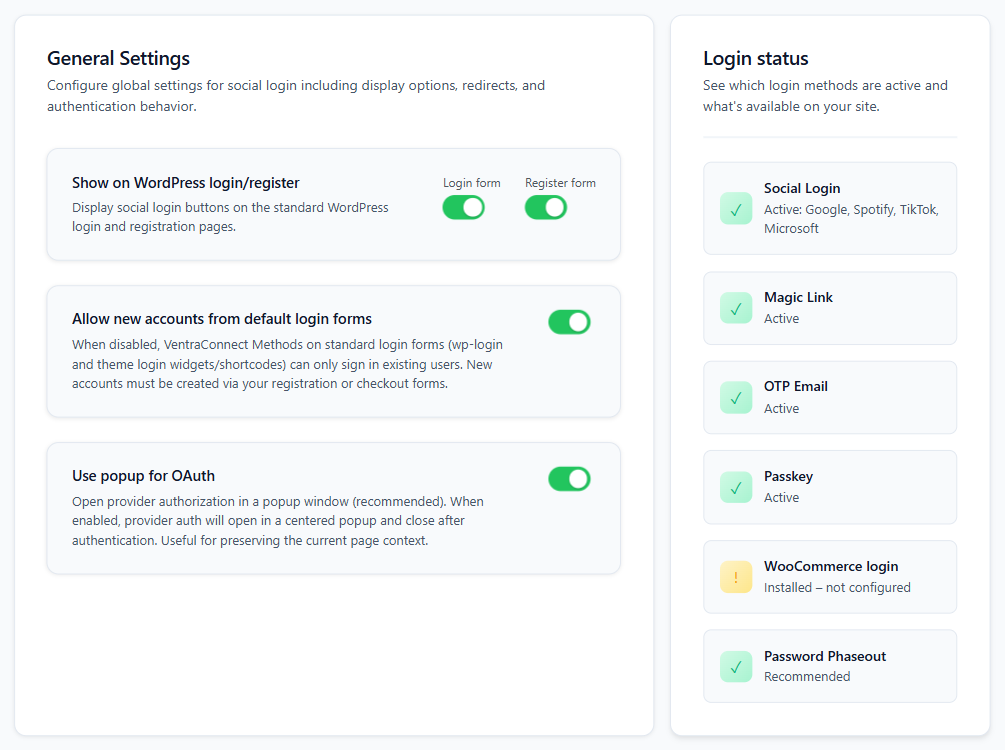This screenshot has height=750, width=1005.
Task: Click 'See which login methods are active' text
Action: (825, 96)
